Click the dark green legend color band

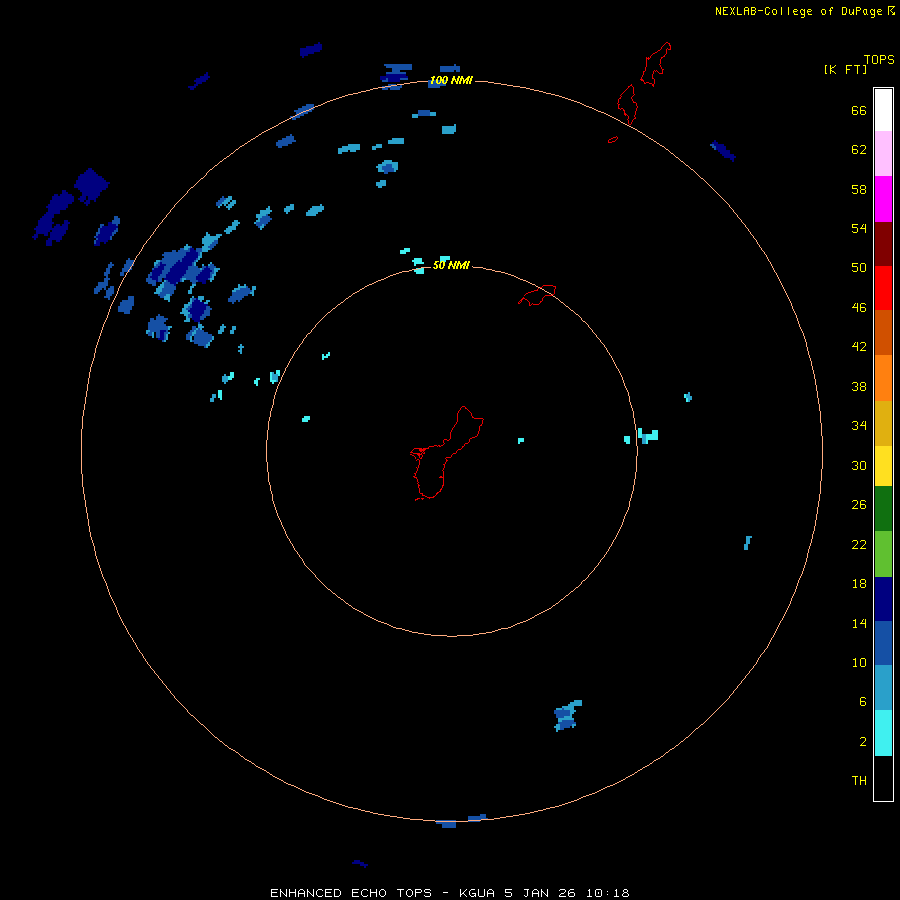point(883,509)
